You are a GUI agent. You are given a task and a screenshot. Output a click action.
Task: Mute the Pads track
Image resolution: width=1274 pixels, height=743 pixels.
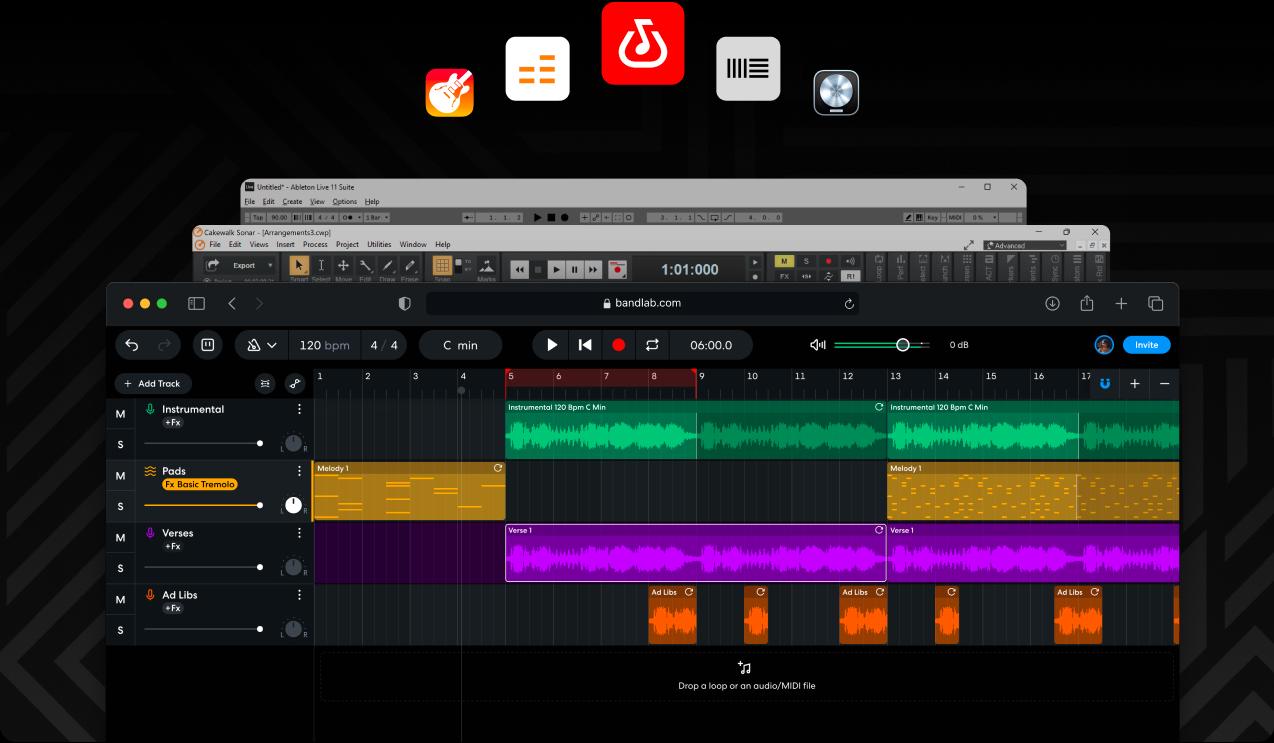click(x=120, y=475)
